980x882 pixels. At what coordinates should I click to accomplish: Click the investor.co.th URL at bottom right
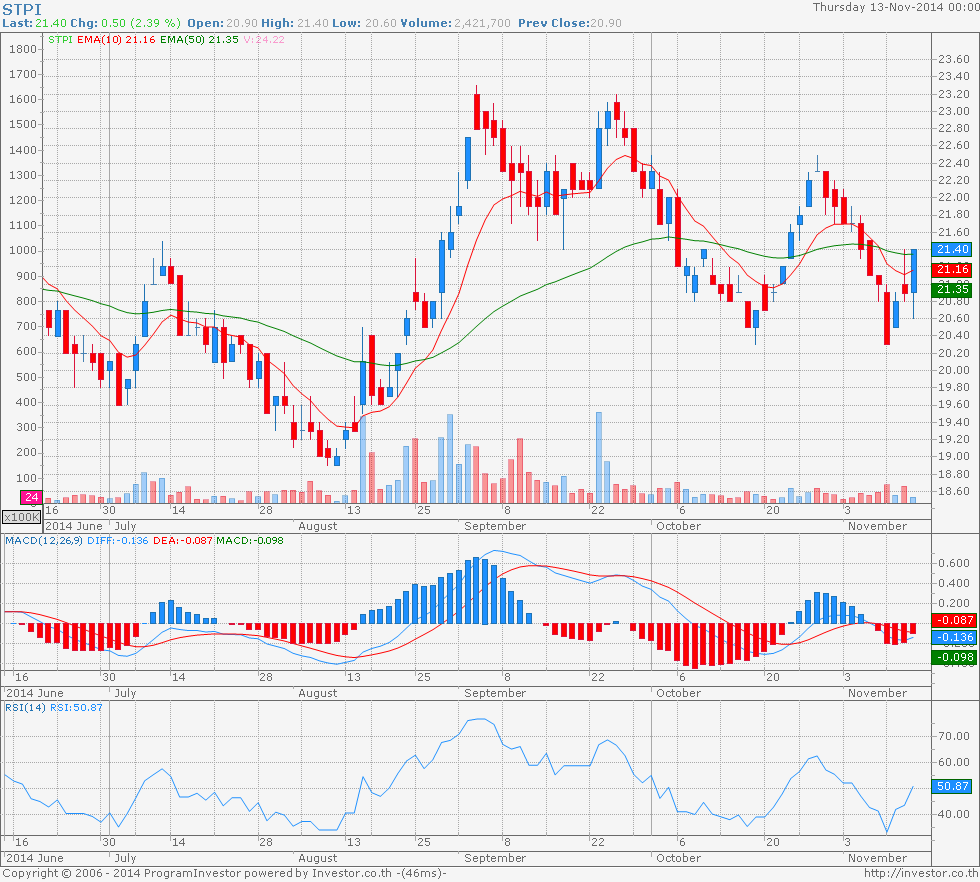point(920,873)
